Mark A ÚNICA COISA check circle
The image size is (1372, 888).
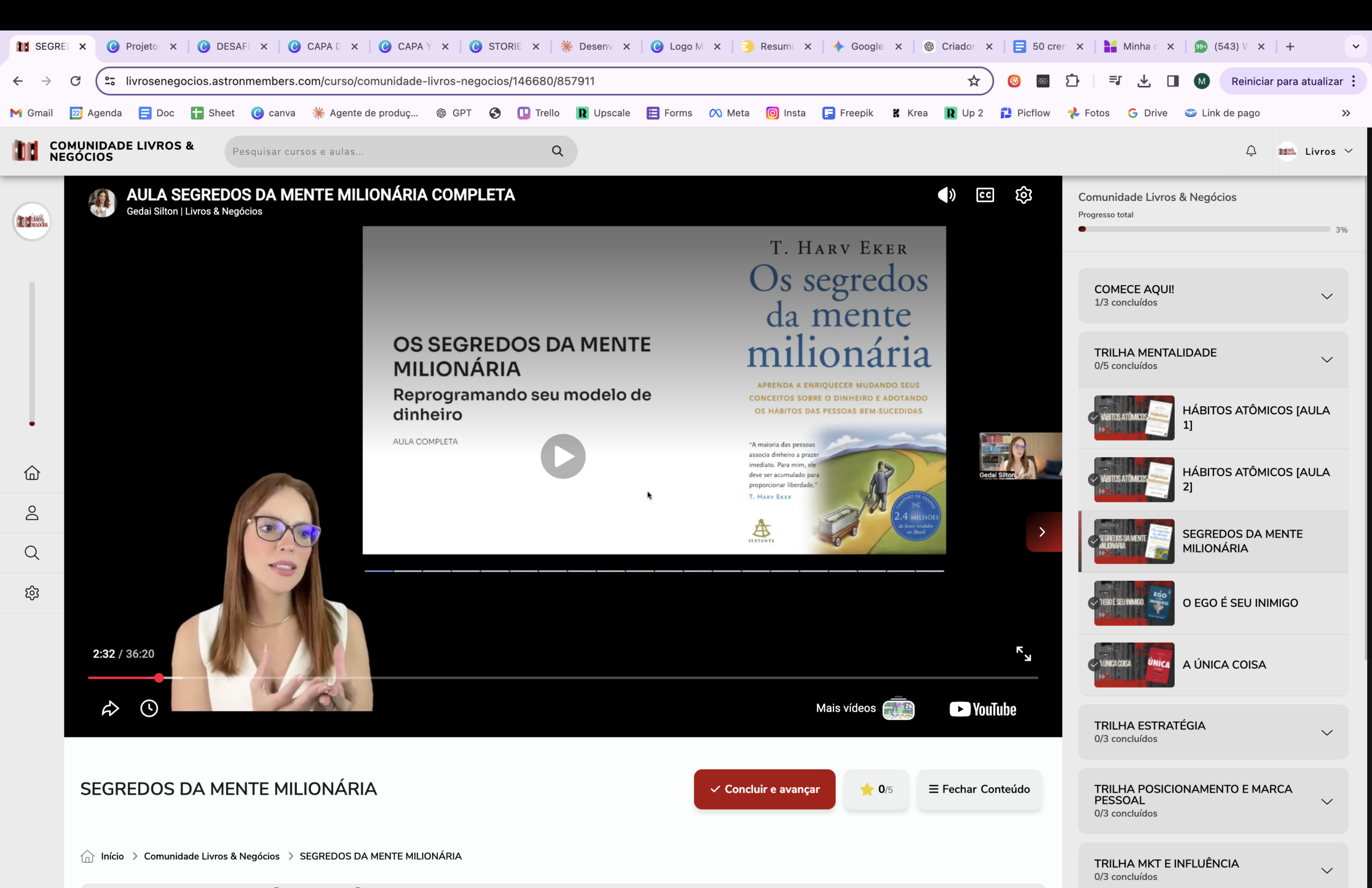1093,665
